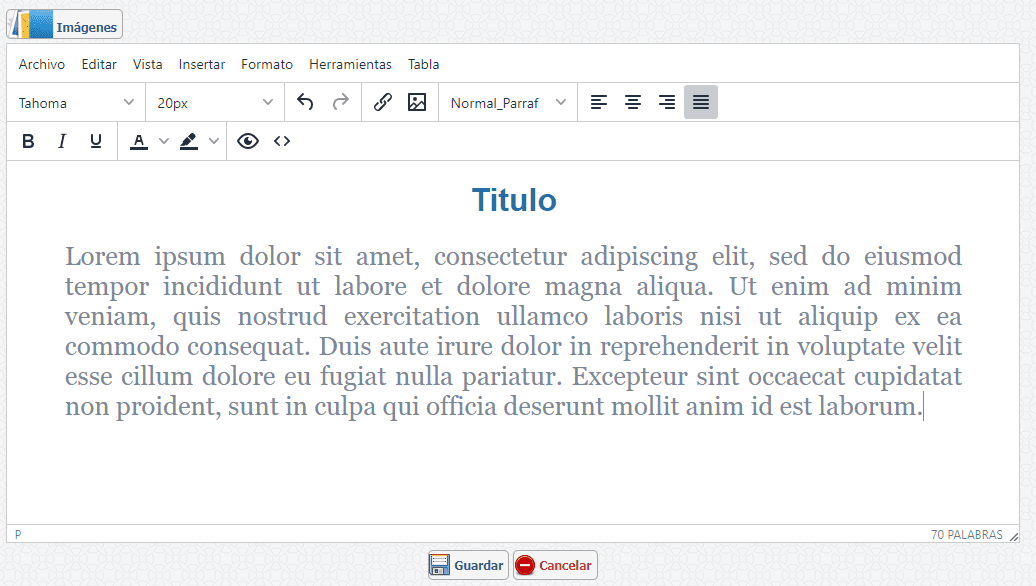Align the text to the right
Viewport: 1036px width, 586px height.
pos(666,101)
